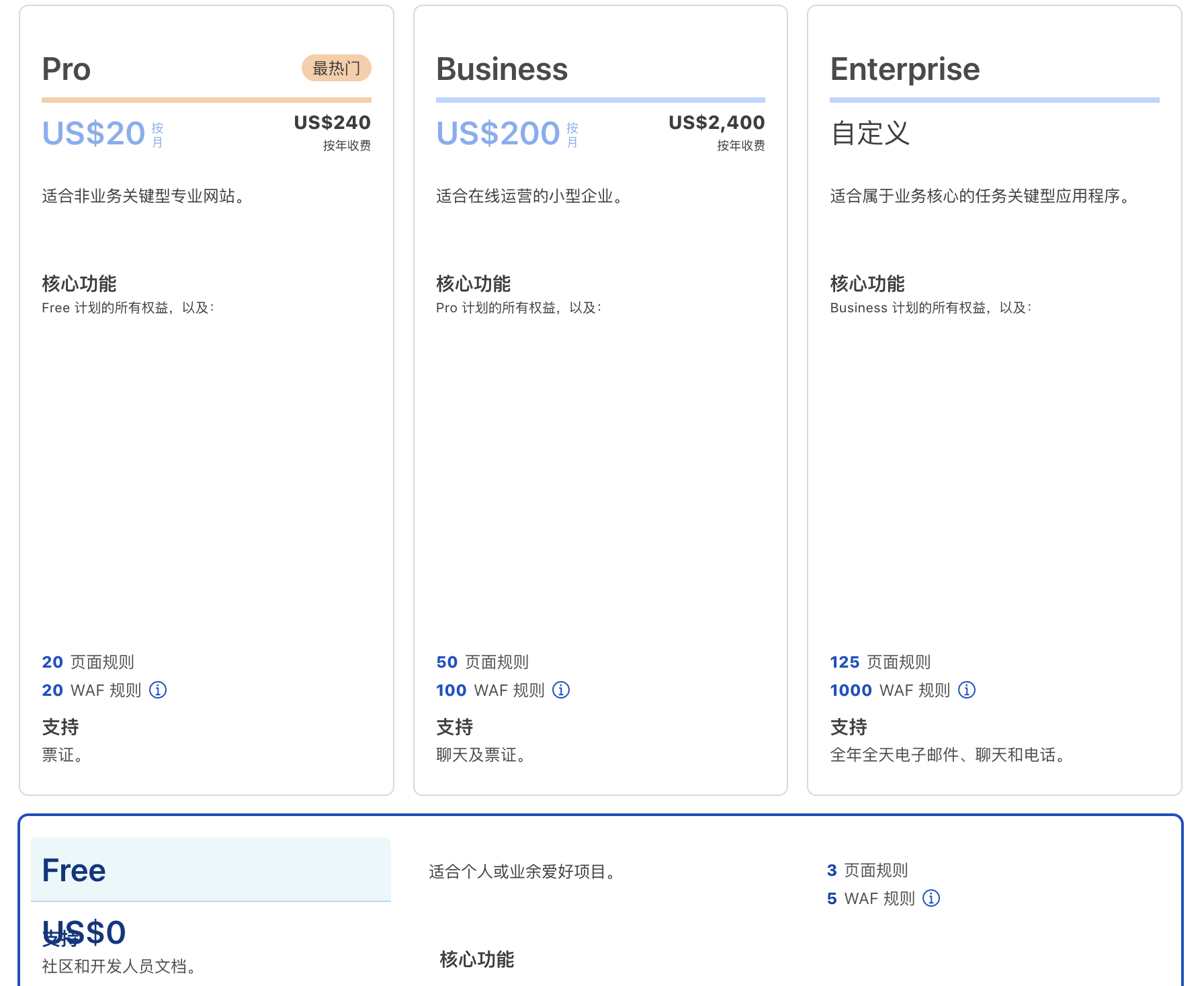Viewport: 1204px width, 986px height.
Task: Select the Enterprise plan heading
Action: coord(905,69)
